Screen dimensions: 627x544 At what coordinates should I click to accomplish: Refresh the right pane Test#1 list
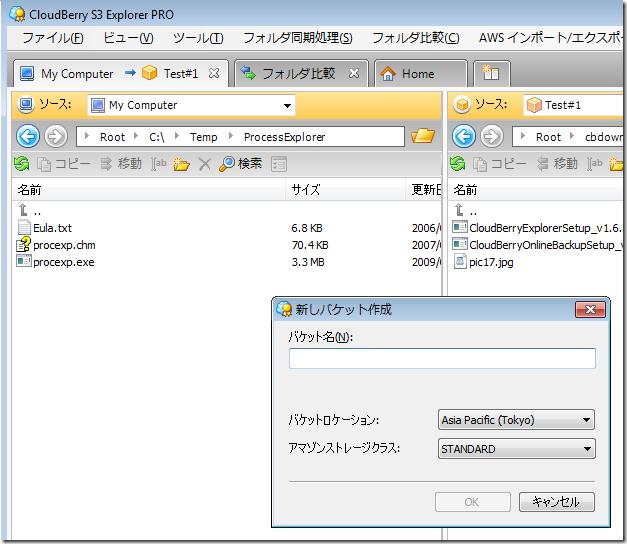click(x=457, y=164)
